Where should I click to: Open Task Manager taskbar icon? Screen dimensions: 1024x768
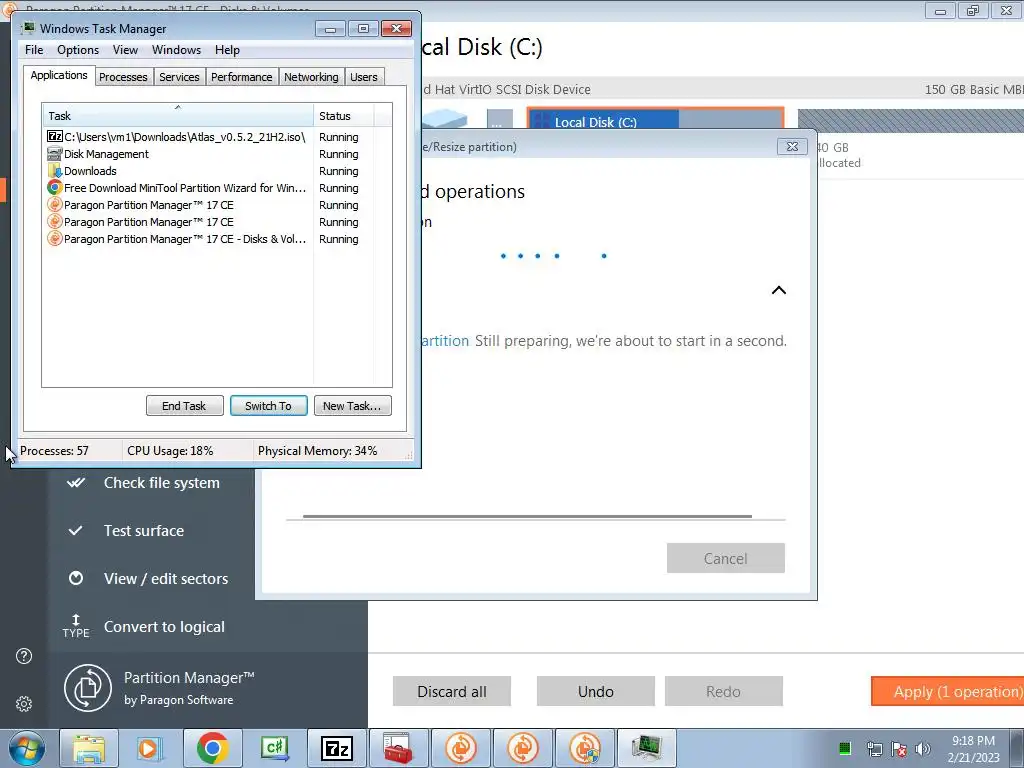(x=647, y=748)
